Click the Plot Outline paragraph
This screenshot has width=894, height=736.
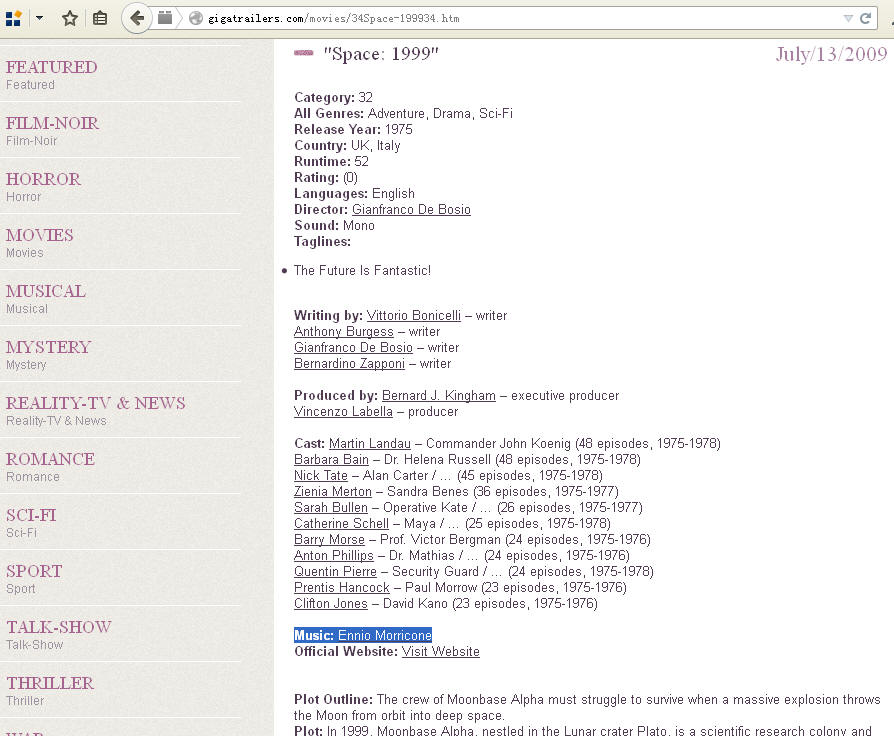pos(587,707)
